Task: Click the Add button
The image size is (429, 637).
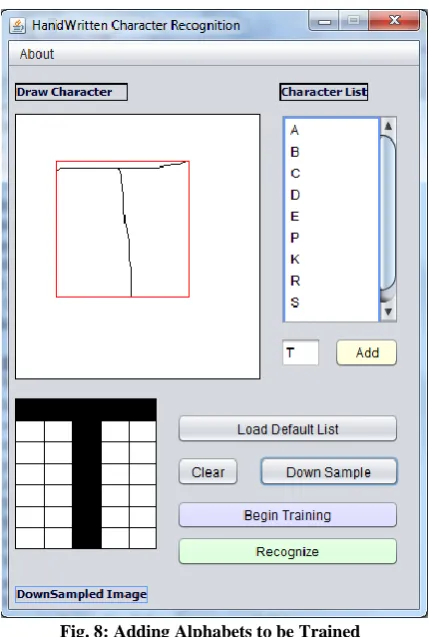Action: coord(366,352)
